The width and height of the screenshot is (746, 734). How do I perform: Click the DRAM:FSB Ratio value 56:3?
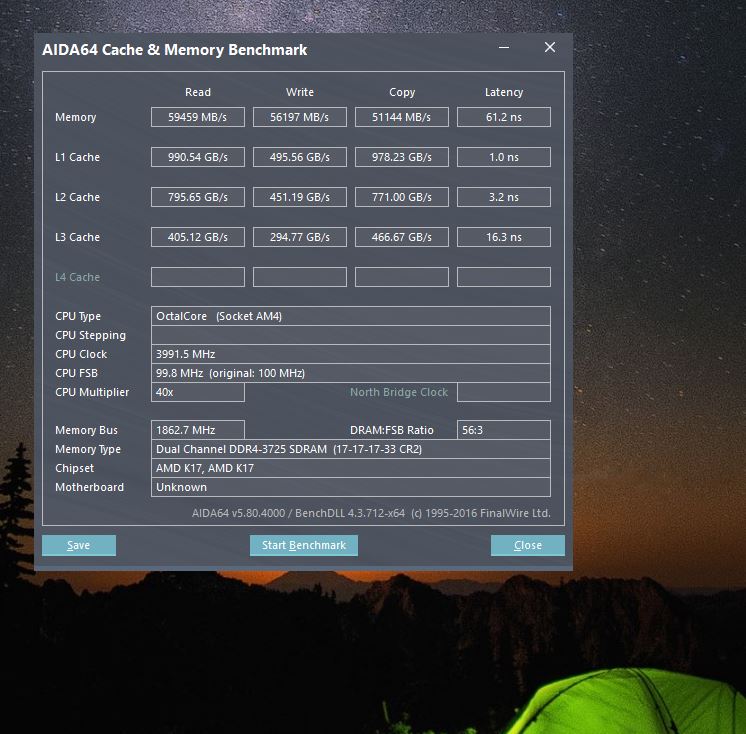[x=504, y=430]
